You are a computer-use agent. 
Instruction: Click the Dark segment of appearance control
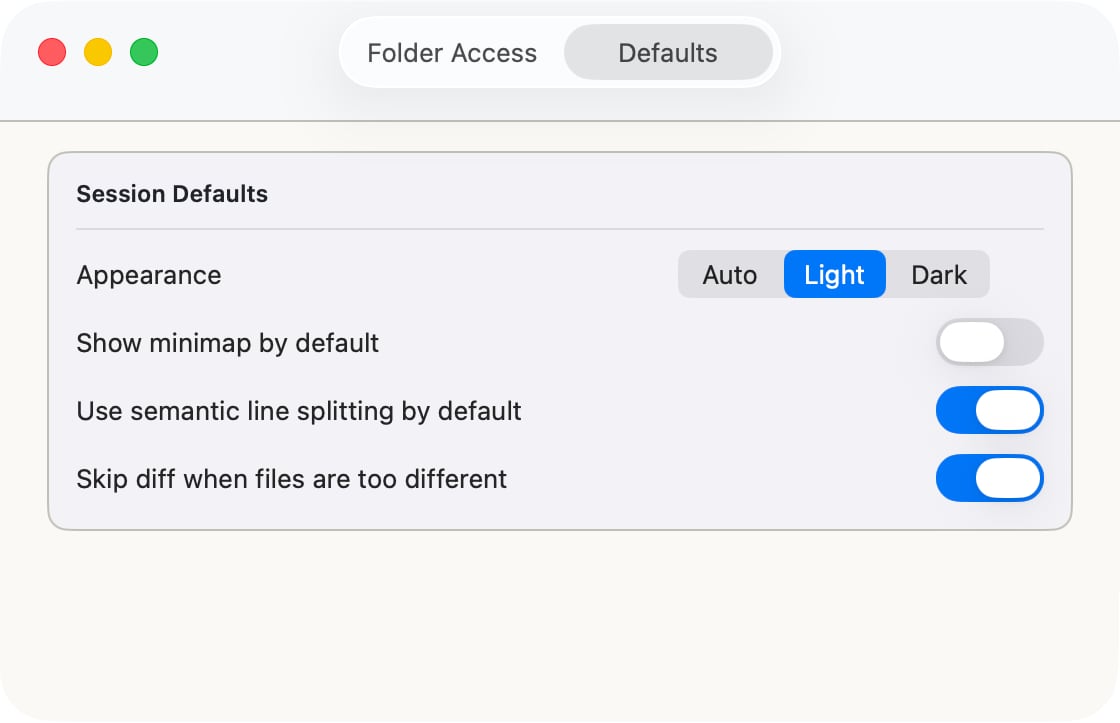coord(937,275)
